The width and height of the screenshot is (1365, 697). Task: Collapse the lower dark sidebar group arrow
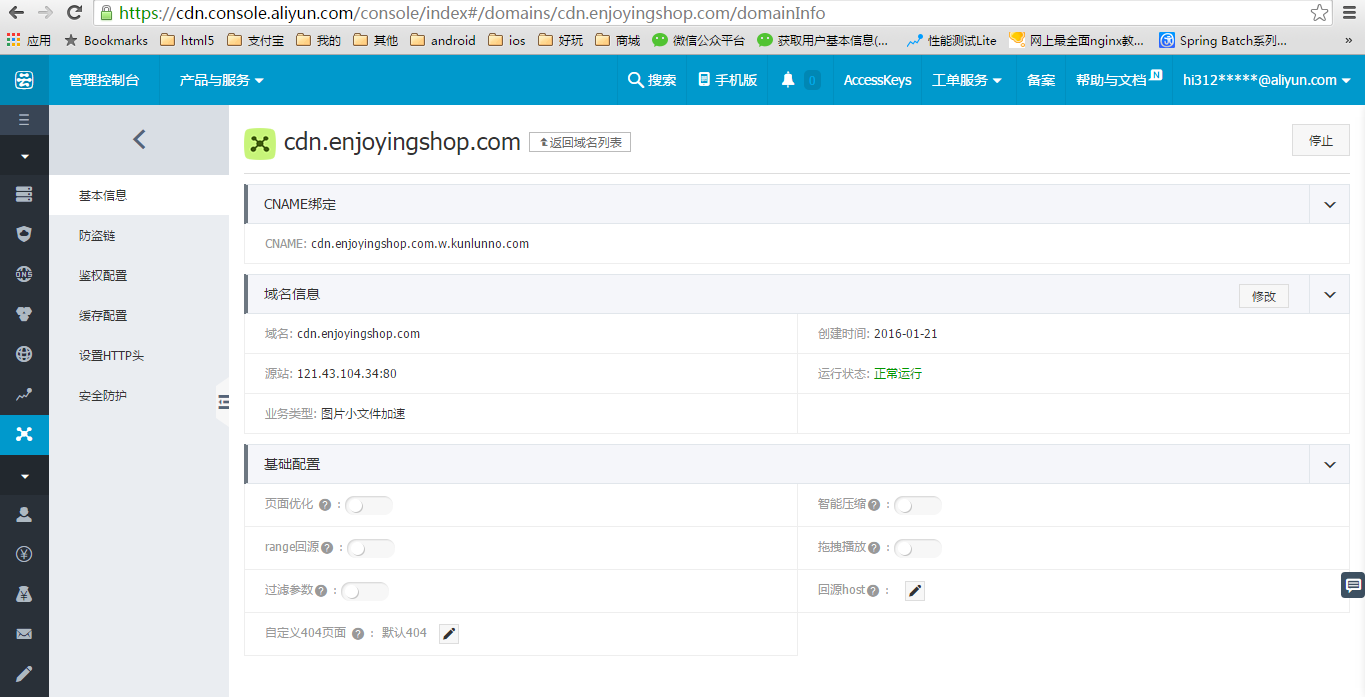[24, 476]
